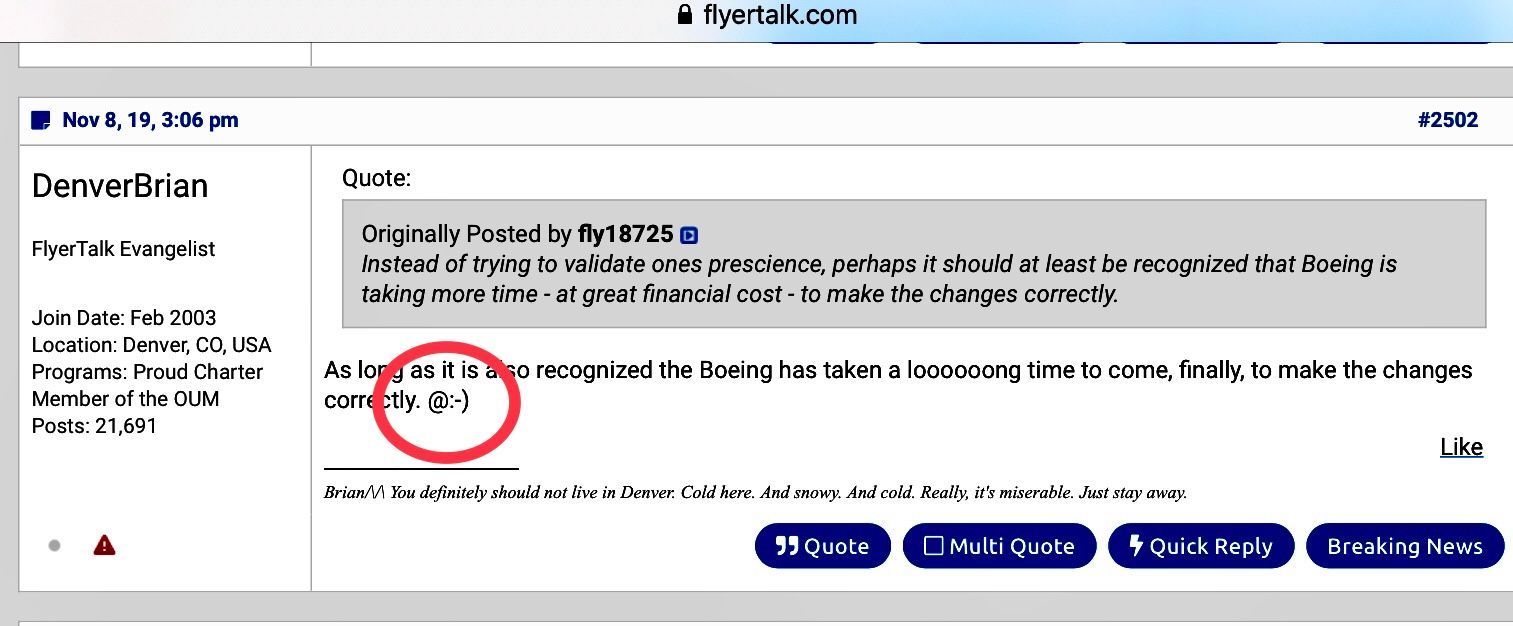Like DenverBrian's post
This screenshot has height=626, width=1513.
pyautogui.click(x=1461, y=447)
